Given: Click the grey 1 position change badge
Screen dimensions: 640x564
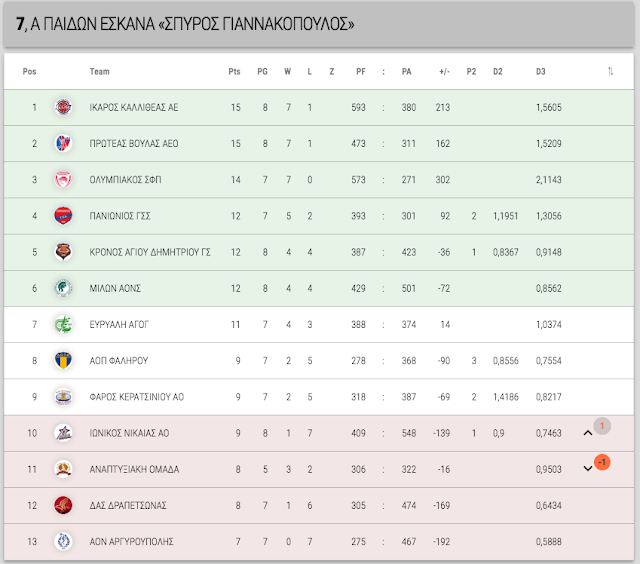Looking at the screenshot, I should 602,426.
